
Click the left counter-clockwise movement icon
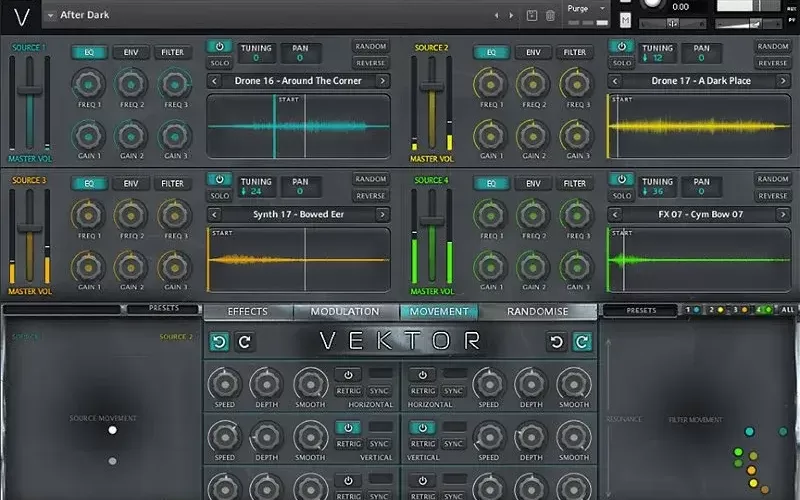click(219, 342)
